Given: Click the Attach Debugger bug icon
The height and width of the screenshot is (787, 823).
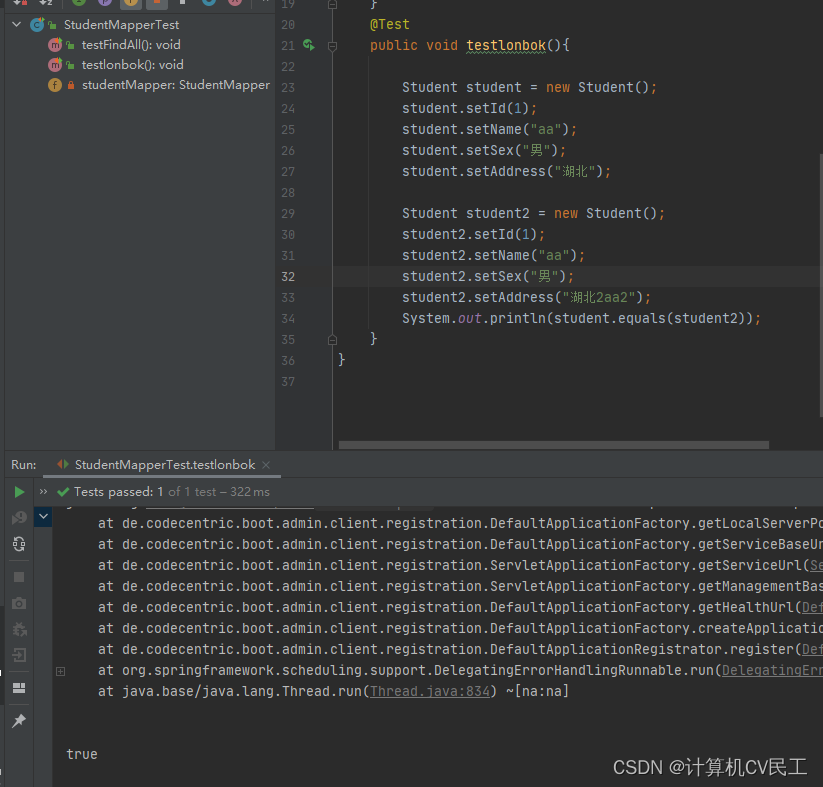Looking at the screenshot, I should click(x=19, y=629).
